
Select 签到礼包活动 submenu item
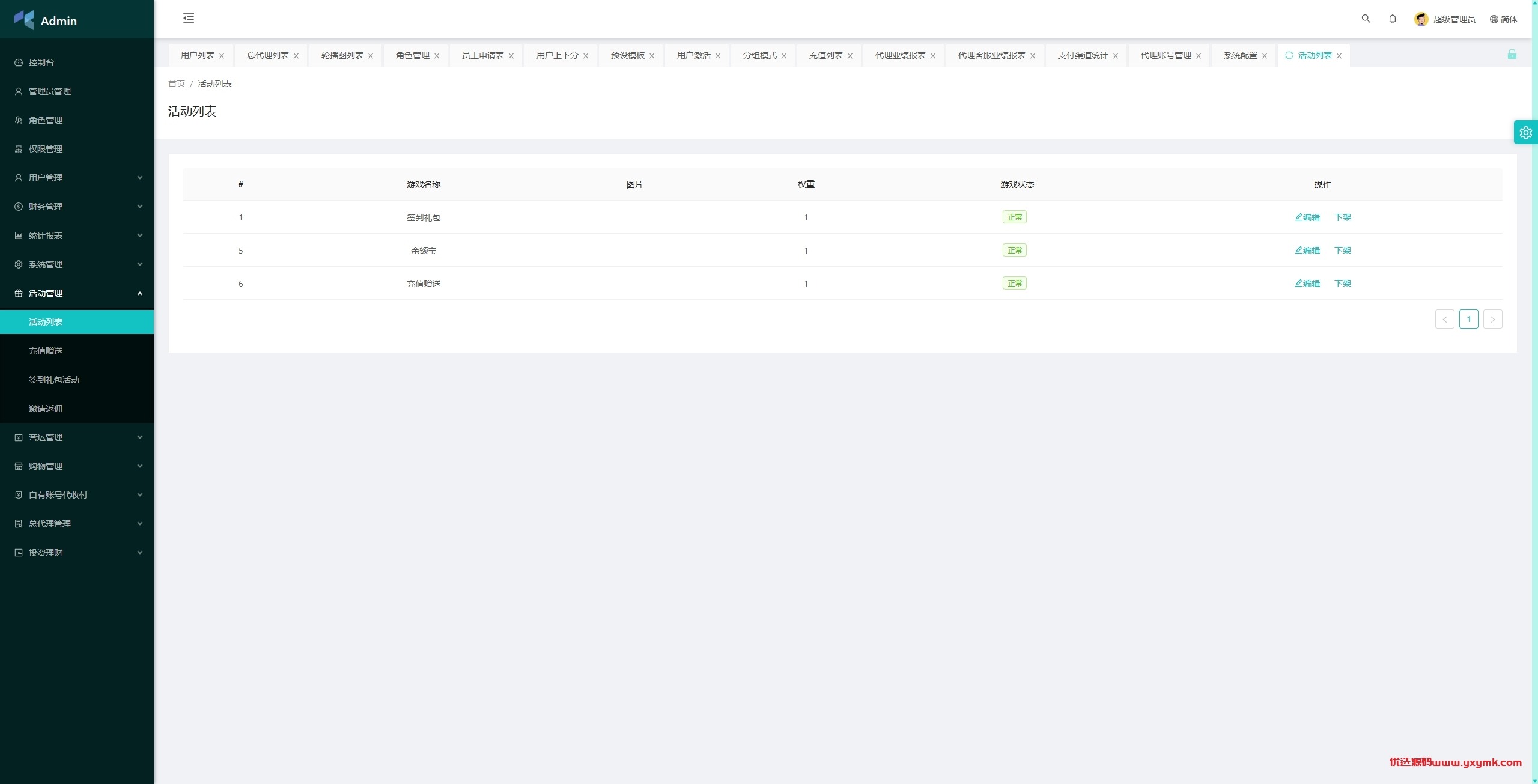click(77, 380)
